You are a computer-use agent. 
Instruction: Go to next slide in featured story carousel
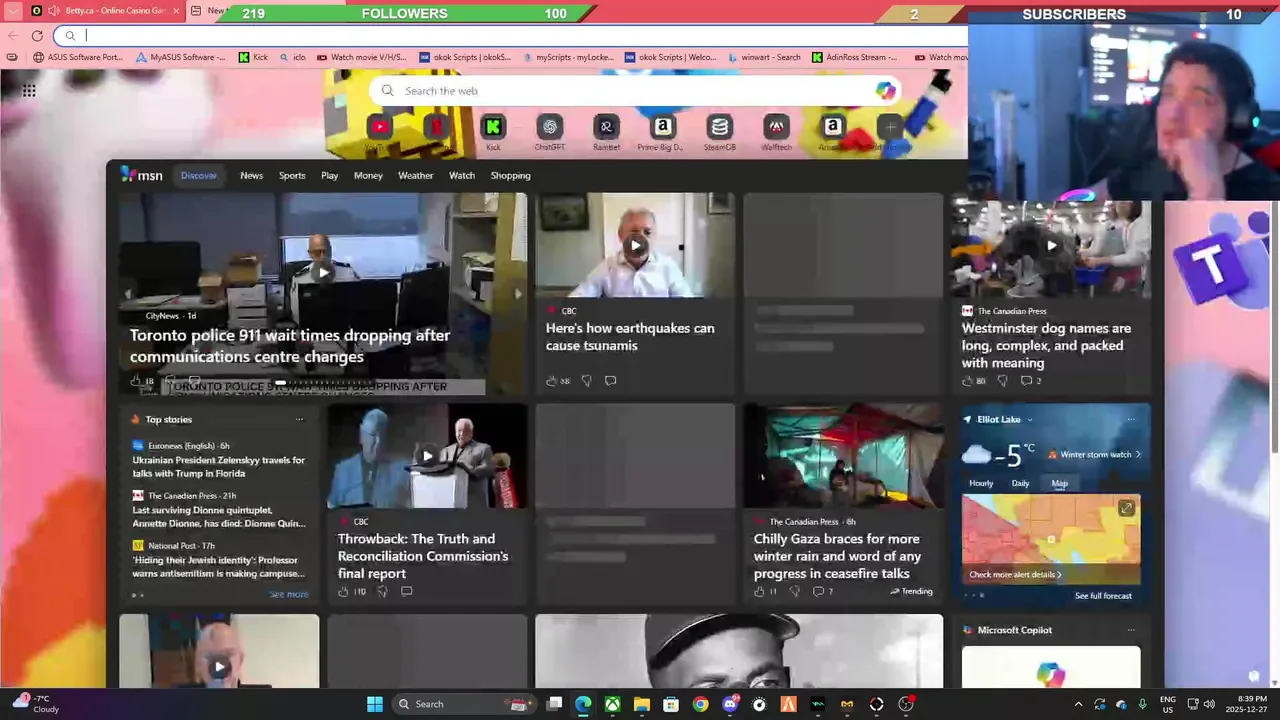[517, 294]
